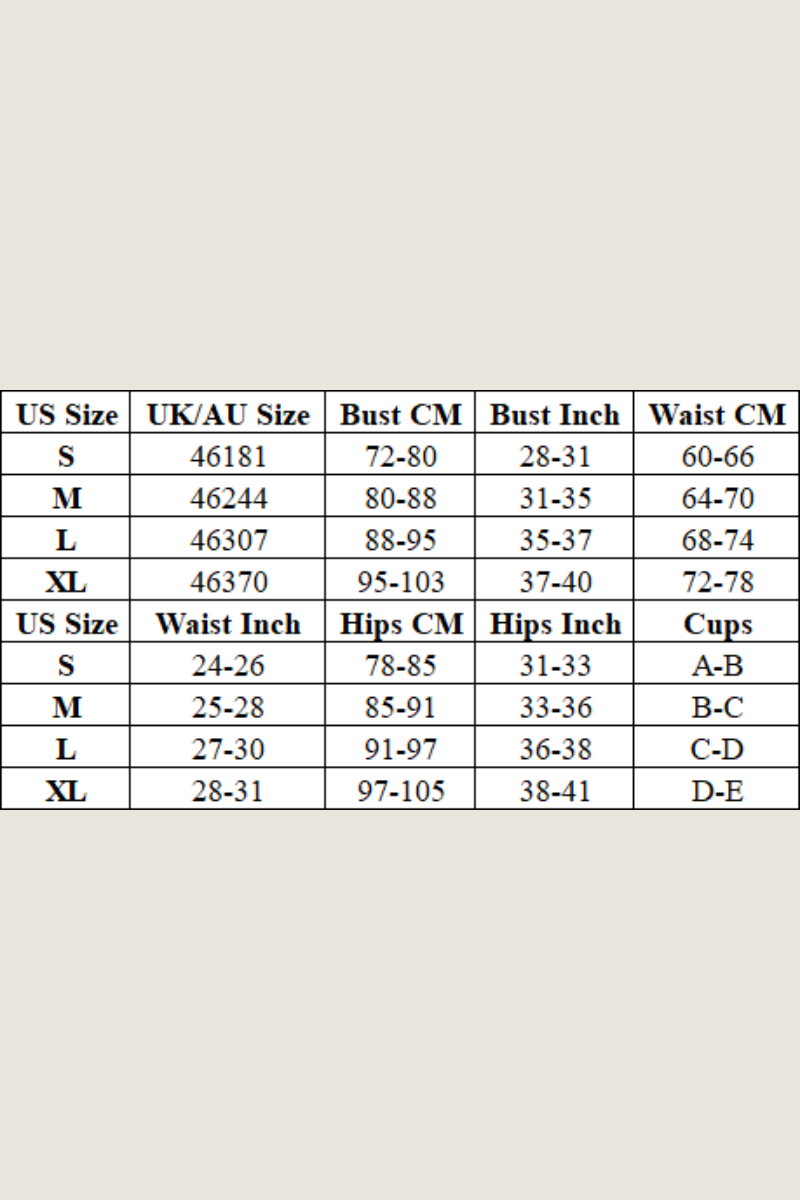Image resolution: width=800 pixels, height=1200 pixels.
Task: Select the 46244 cell
Action: click(x=228, y=499)
